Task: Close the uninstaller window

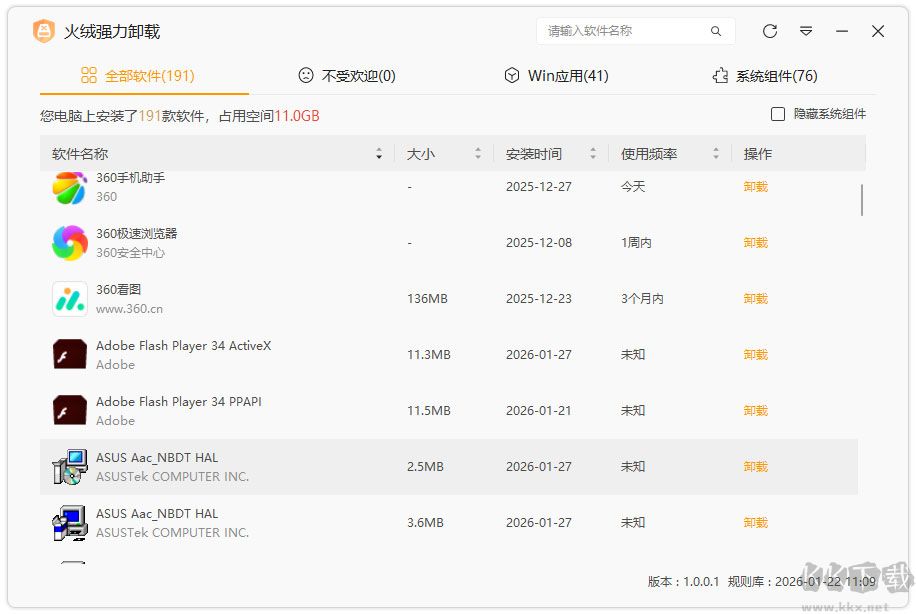Action: click(x=878, y=31)
